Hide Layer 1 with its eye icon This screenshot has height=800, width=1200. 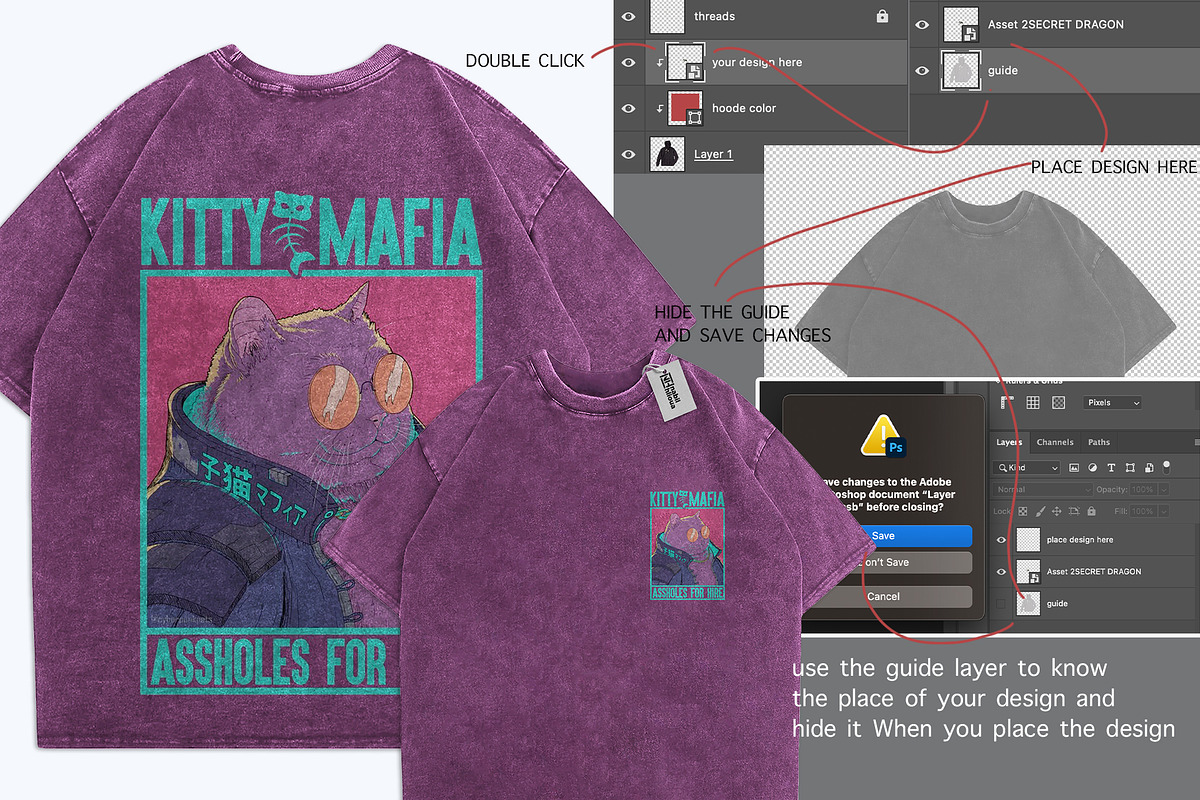point(628,154)
